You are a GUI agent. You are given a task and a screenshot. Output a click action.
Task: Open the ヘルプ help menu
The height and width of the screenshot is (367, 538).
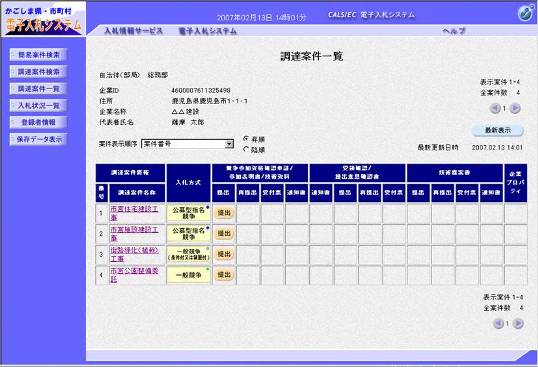click(453, 31)
